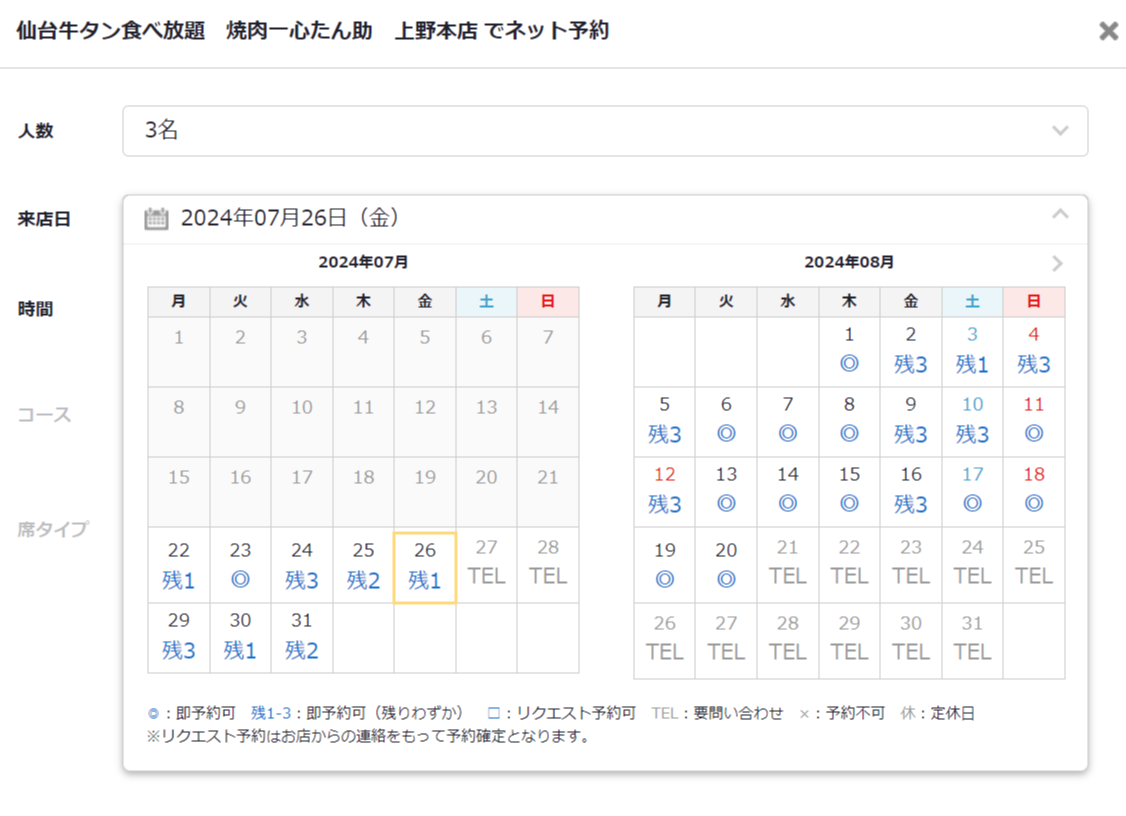
Task: Pick August 20 instant-booking date
Action: point(726,565)
